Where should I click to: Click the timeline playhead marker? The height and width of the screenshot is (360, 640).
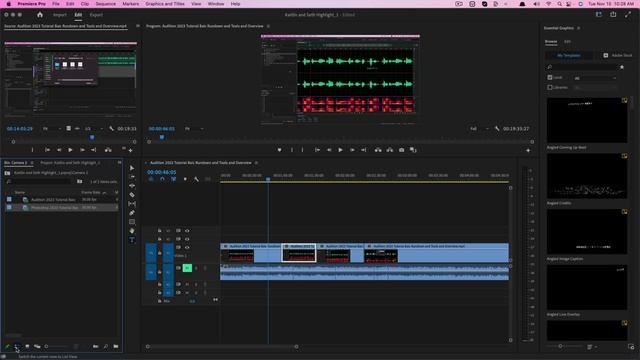(x=268, y=179)
